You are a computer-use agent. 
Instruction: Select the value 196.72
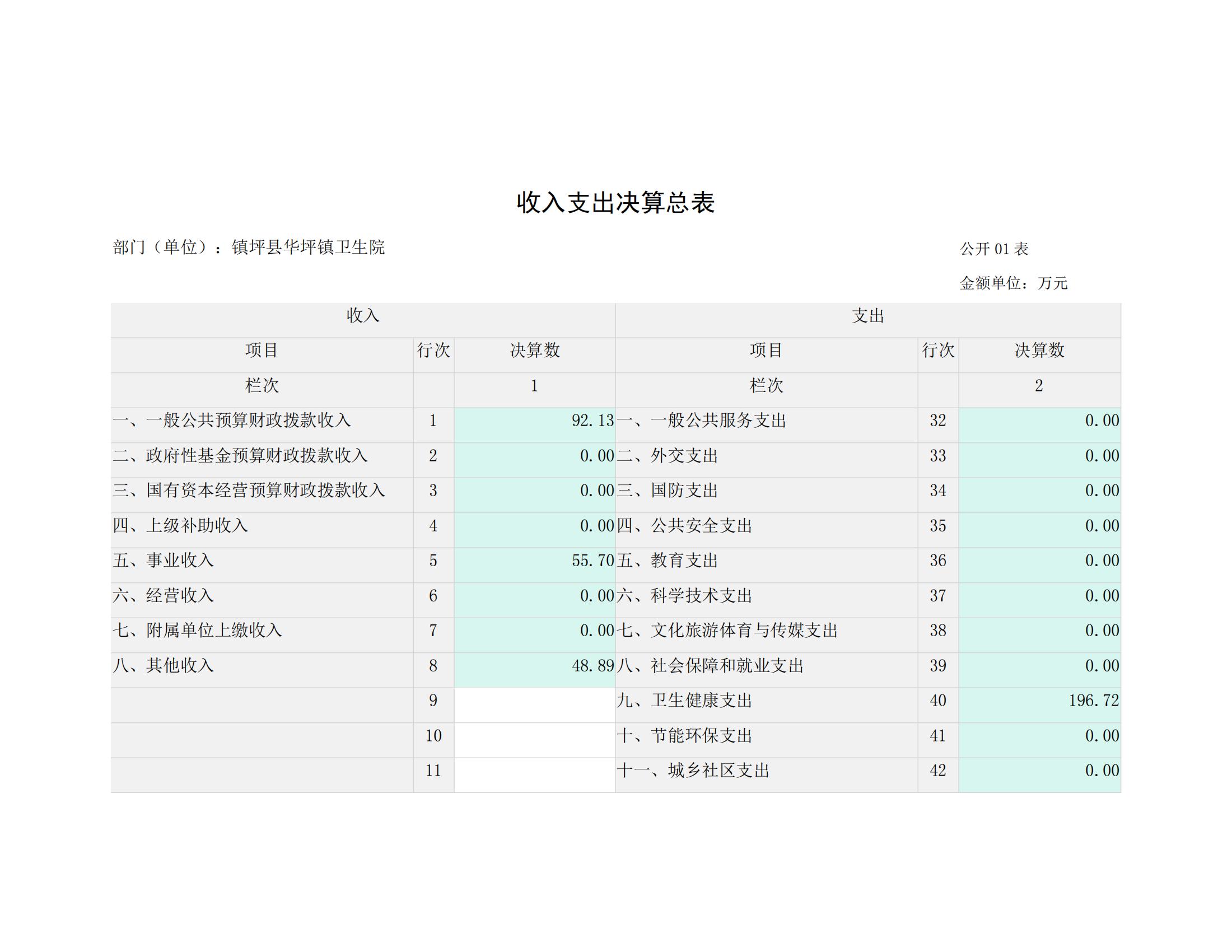1094,701
